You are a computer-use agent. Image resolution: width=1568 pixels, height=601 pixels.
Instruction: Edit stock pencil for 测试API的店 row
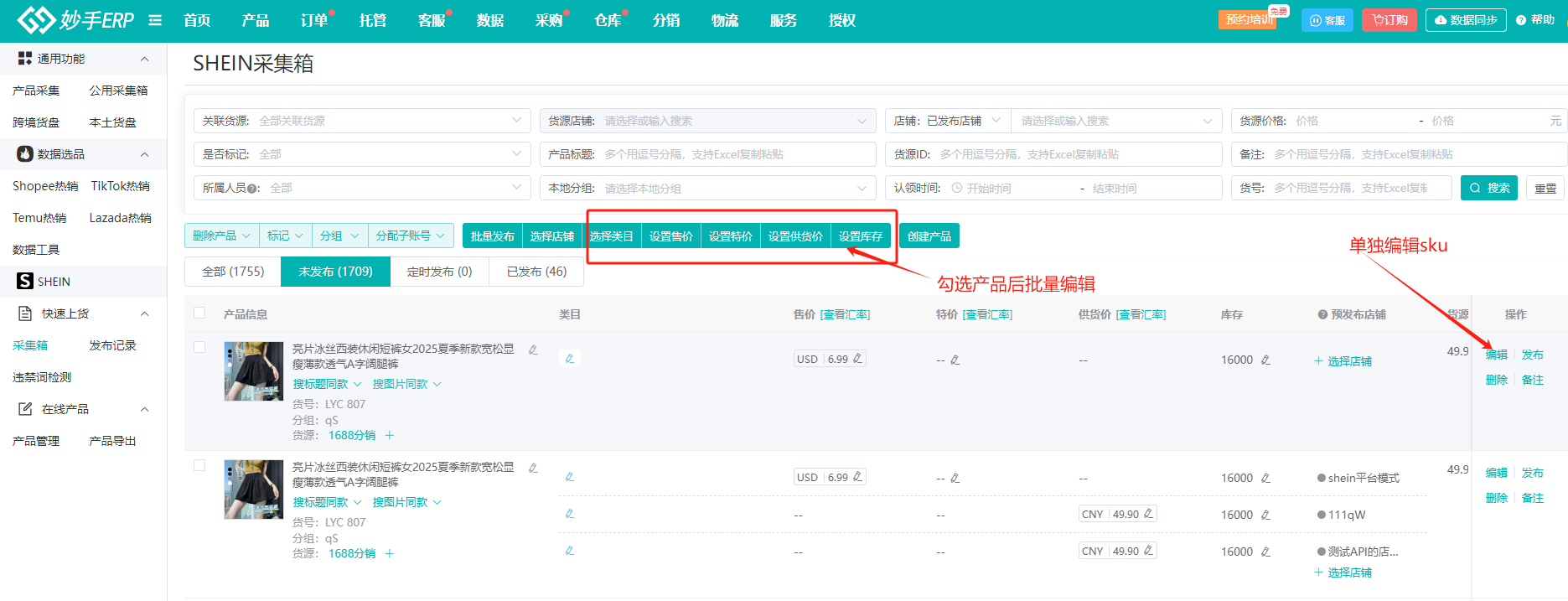click(x=1265, y=552)
